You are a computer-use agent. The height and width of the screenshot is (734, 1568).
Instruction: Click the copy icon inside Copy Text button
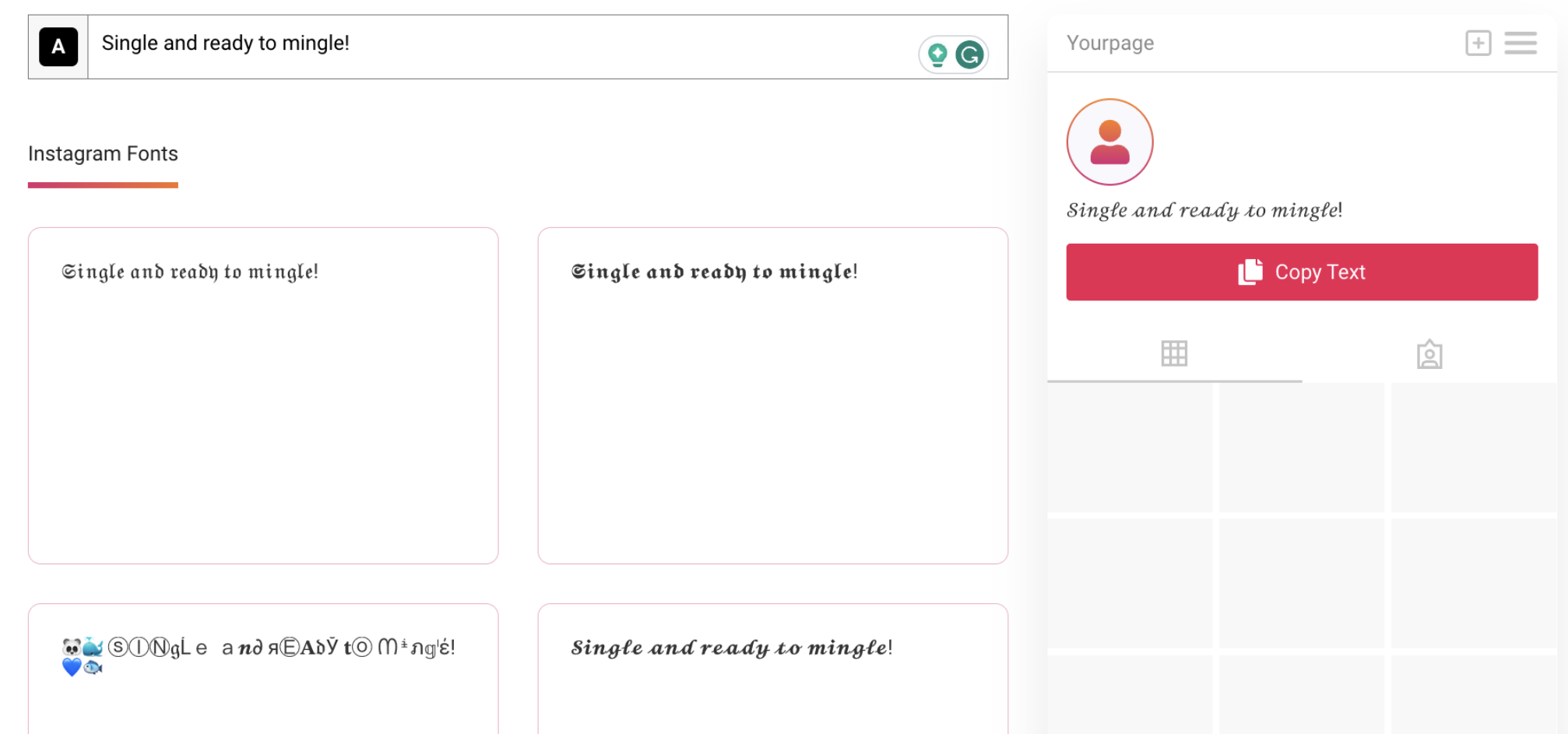coord(1250,272)
